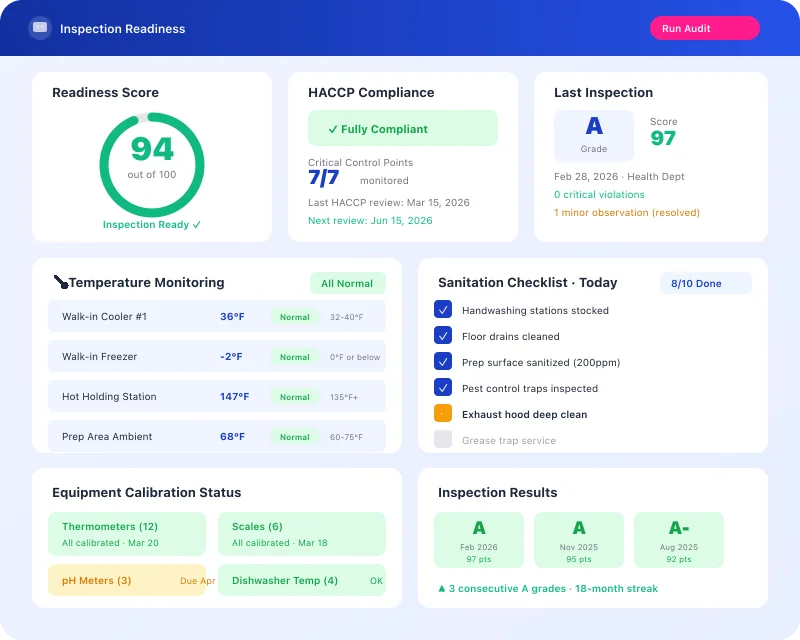Click the green streak arrow indicator
This screenshot has width=800, height=640.
coord(441,589)
